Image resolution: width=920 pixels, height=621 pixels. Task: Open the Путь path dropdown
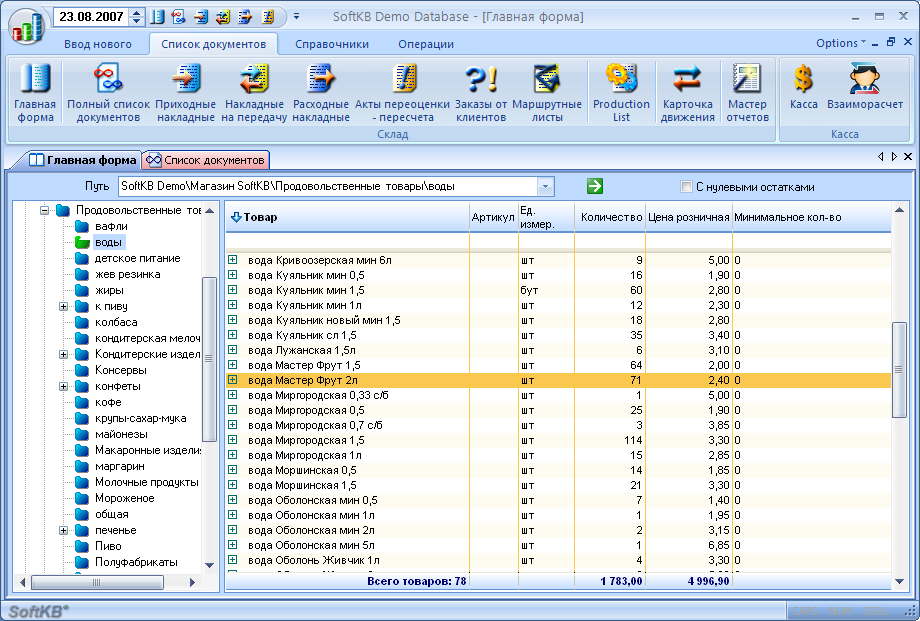tap(545, 187)
